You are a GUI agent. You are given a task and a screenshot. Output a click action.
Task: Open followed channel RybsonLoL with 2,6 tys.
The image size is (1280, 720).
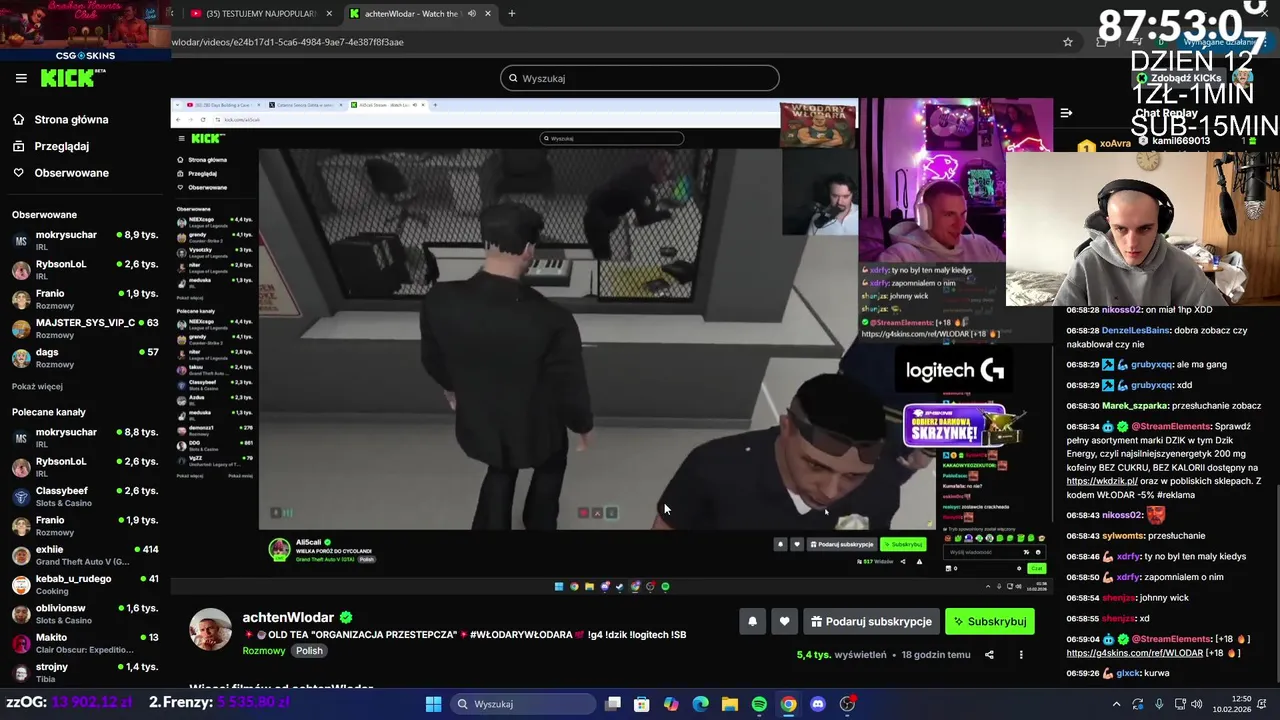click(85, 270)
